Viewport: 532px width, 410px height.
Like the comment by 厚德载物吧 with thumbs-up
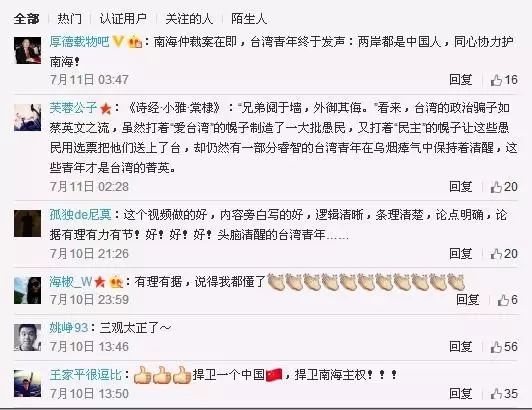[x=496, y=80]
